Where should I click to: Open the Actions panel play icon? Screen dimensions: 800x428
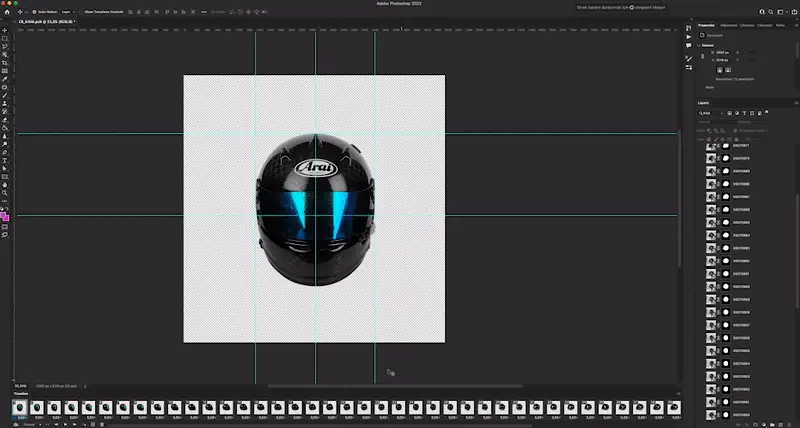(x=688, y=37)
